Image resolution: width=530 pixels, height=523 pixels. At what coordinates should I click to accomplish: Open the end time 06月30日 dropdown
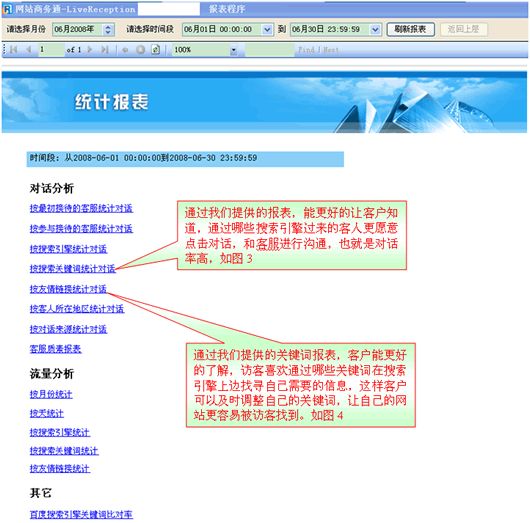click(x=375, y=29)
